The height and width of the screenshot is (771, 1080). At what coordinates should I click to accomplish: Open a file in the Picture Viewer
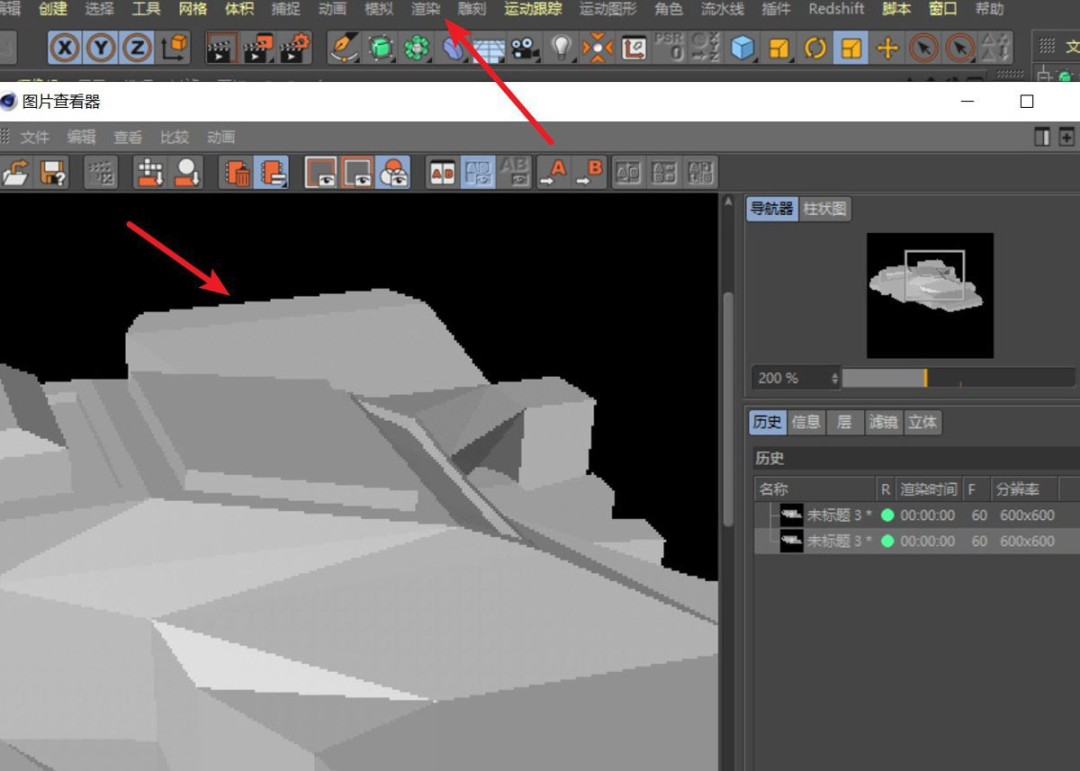tap(18, 171)
